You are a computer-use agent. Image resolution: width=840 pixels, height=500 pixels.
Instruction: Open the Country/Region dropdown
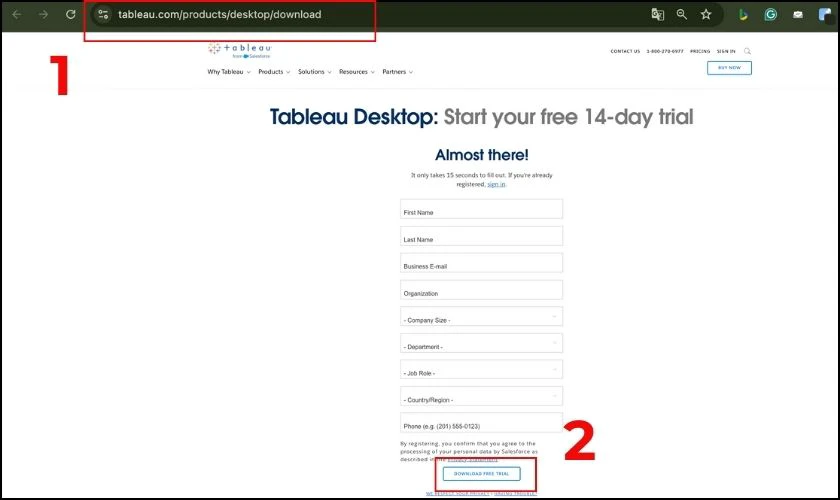[481, 396]
